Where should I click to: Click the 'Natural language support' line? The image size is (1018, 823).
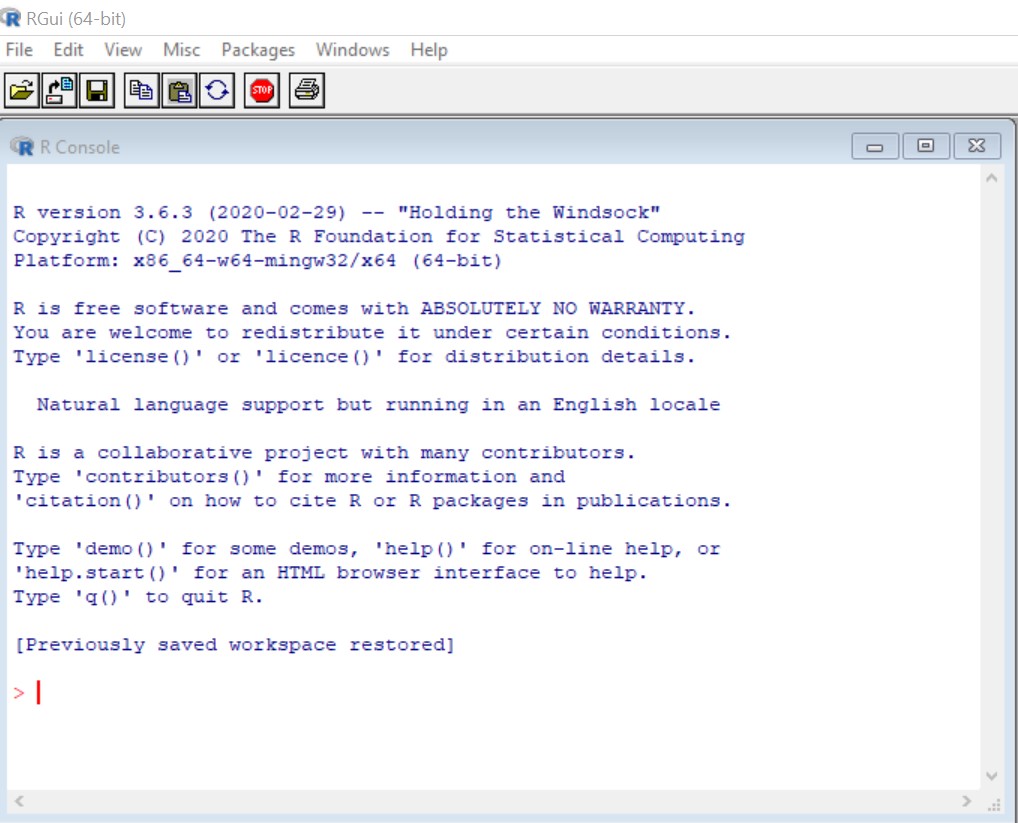point(379,405)
